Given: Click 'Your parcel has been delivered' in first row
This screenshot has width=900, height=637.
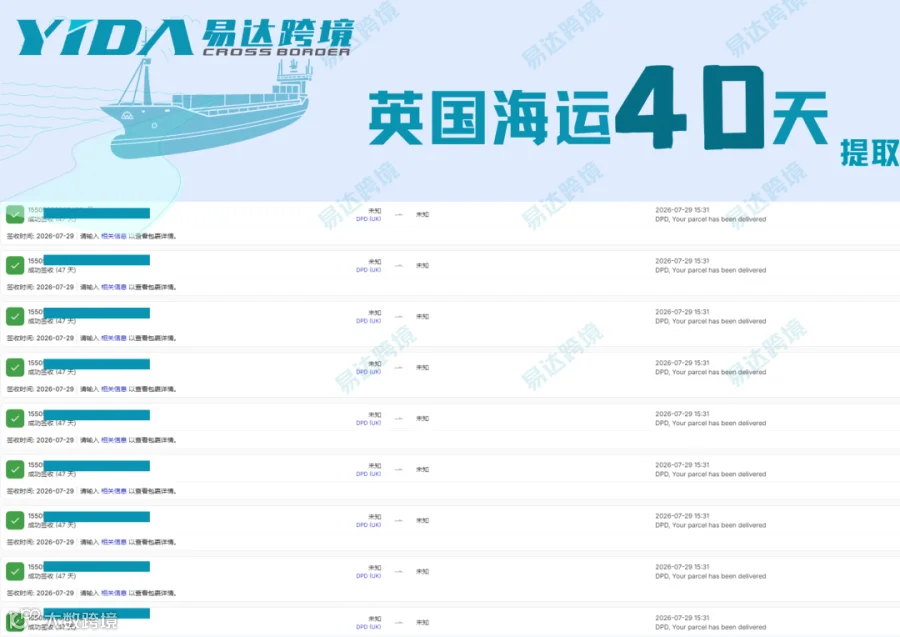Looking at the screenshot, I should click(719, 219).
